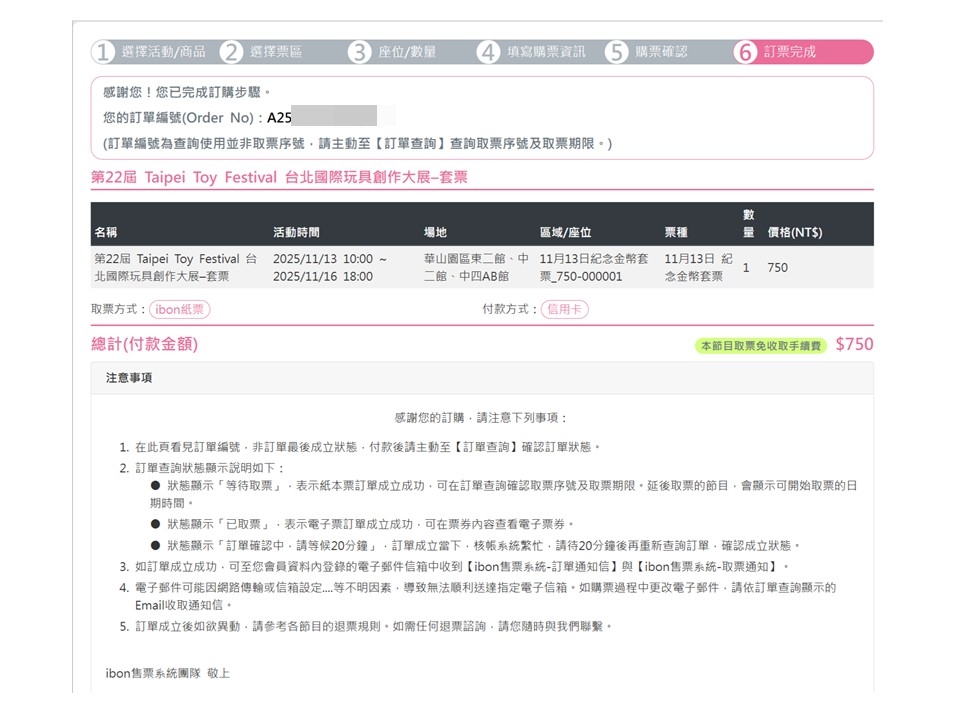Screen dimensions: 960x720
Task: Click the 取票方式 label
Action: (118, 309)
